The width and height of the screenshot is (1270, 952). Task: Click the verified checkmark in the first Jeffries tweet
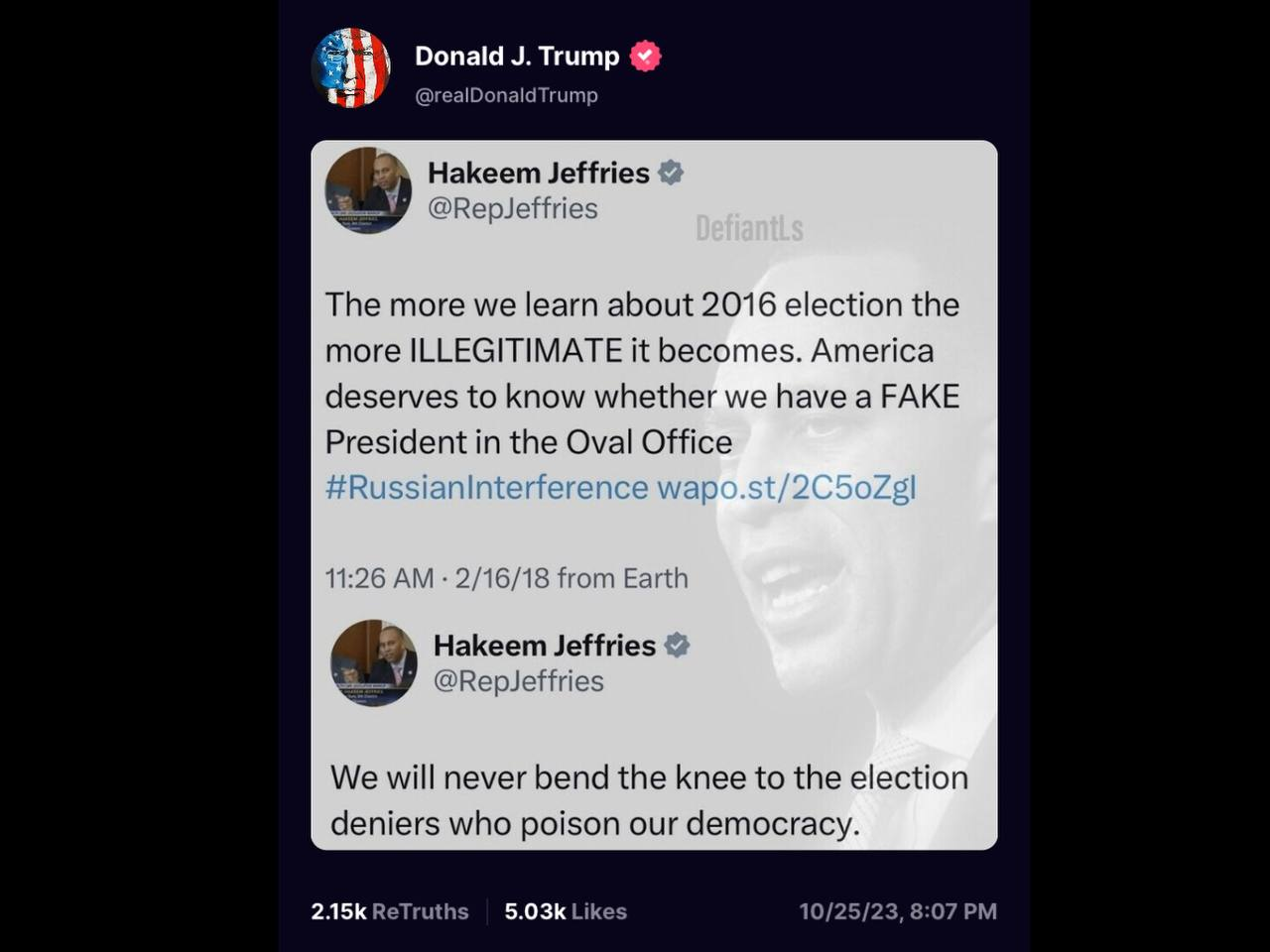[672, 173]
